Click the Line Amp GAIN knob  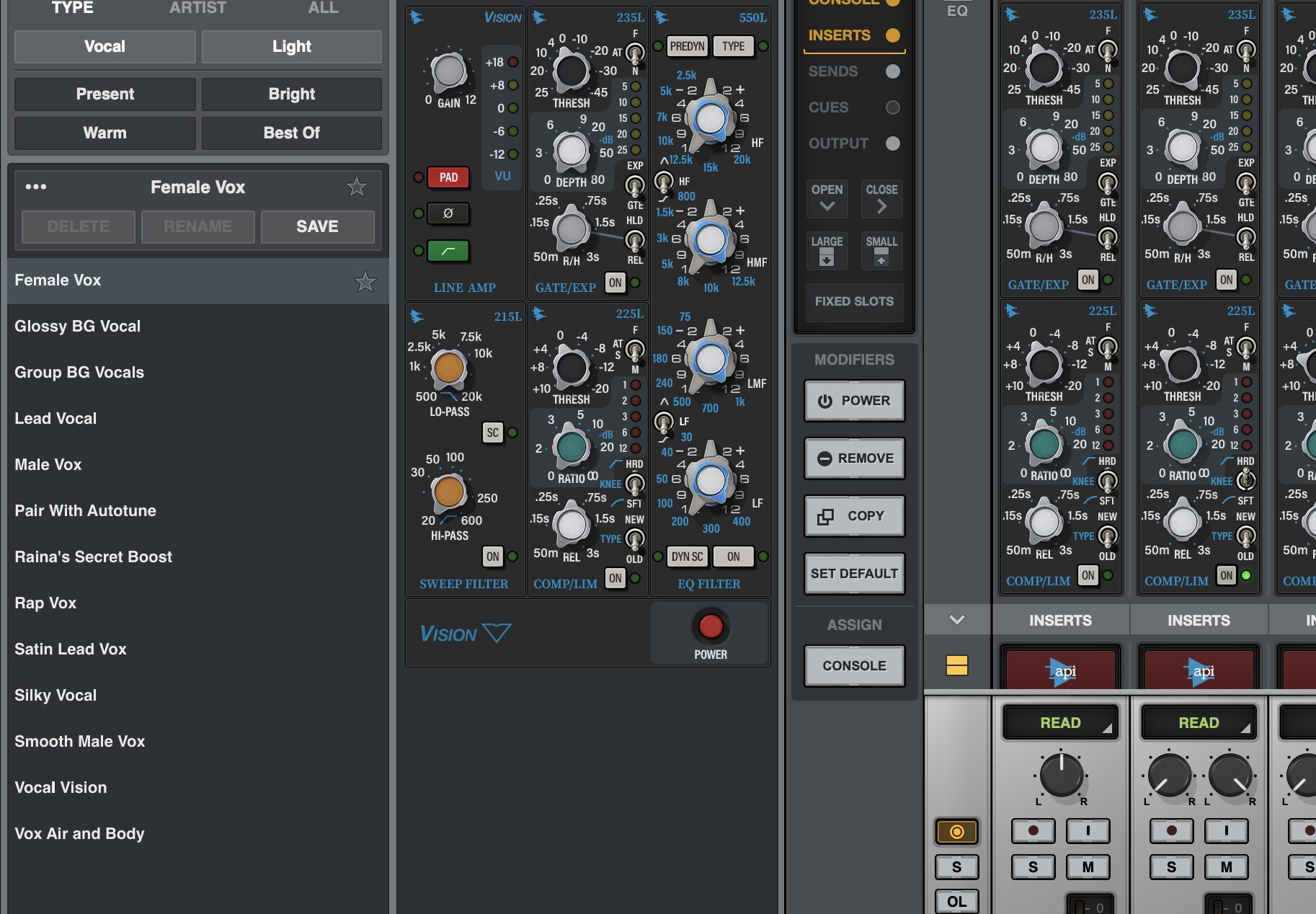[448, 71]
